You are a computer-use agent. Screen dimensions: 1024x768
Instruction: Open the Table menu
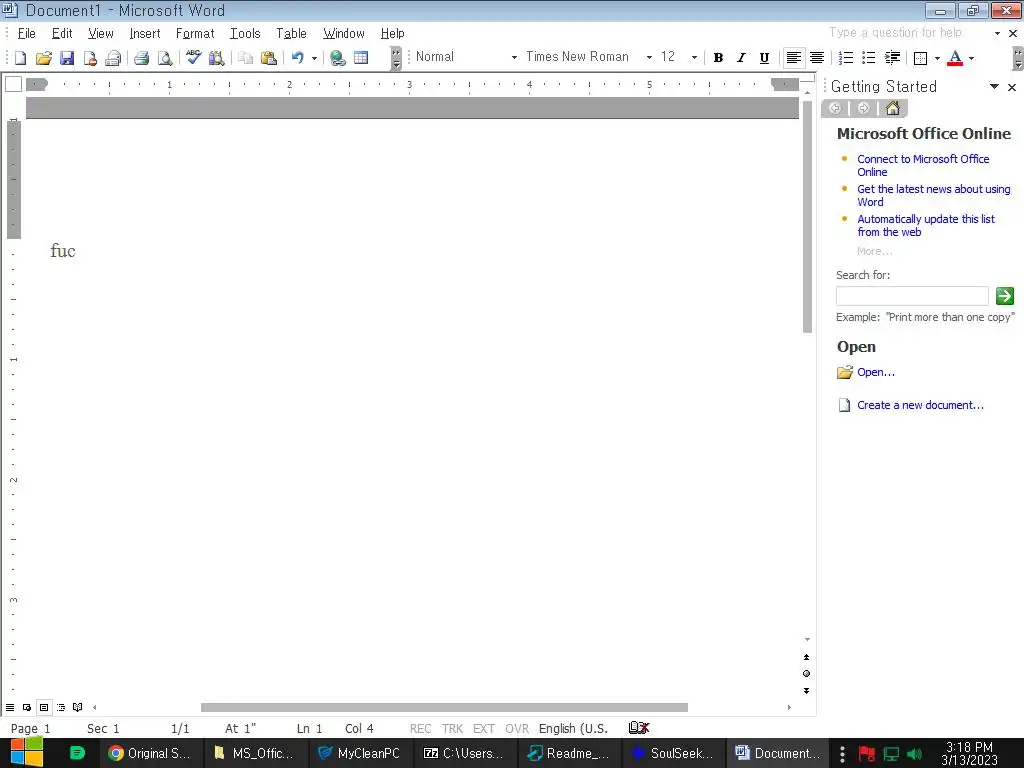pos(291,33)
